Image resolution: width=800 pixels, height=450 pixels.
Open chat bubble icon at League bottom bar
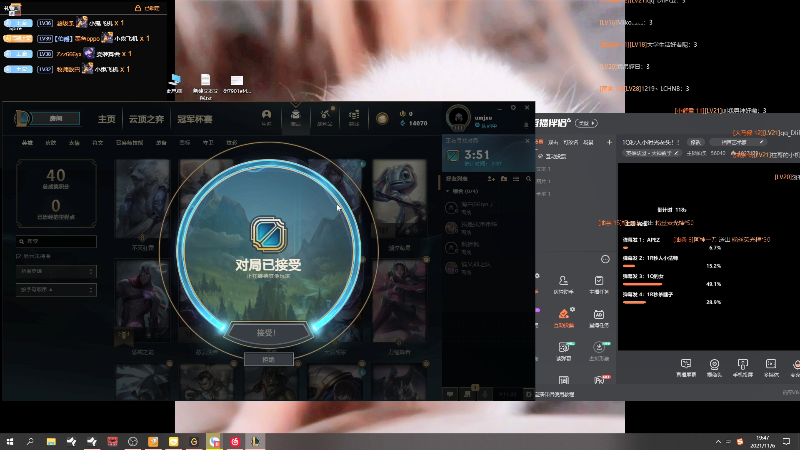pyautogui.click(x=450, y=394)
